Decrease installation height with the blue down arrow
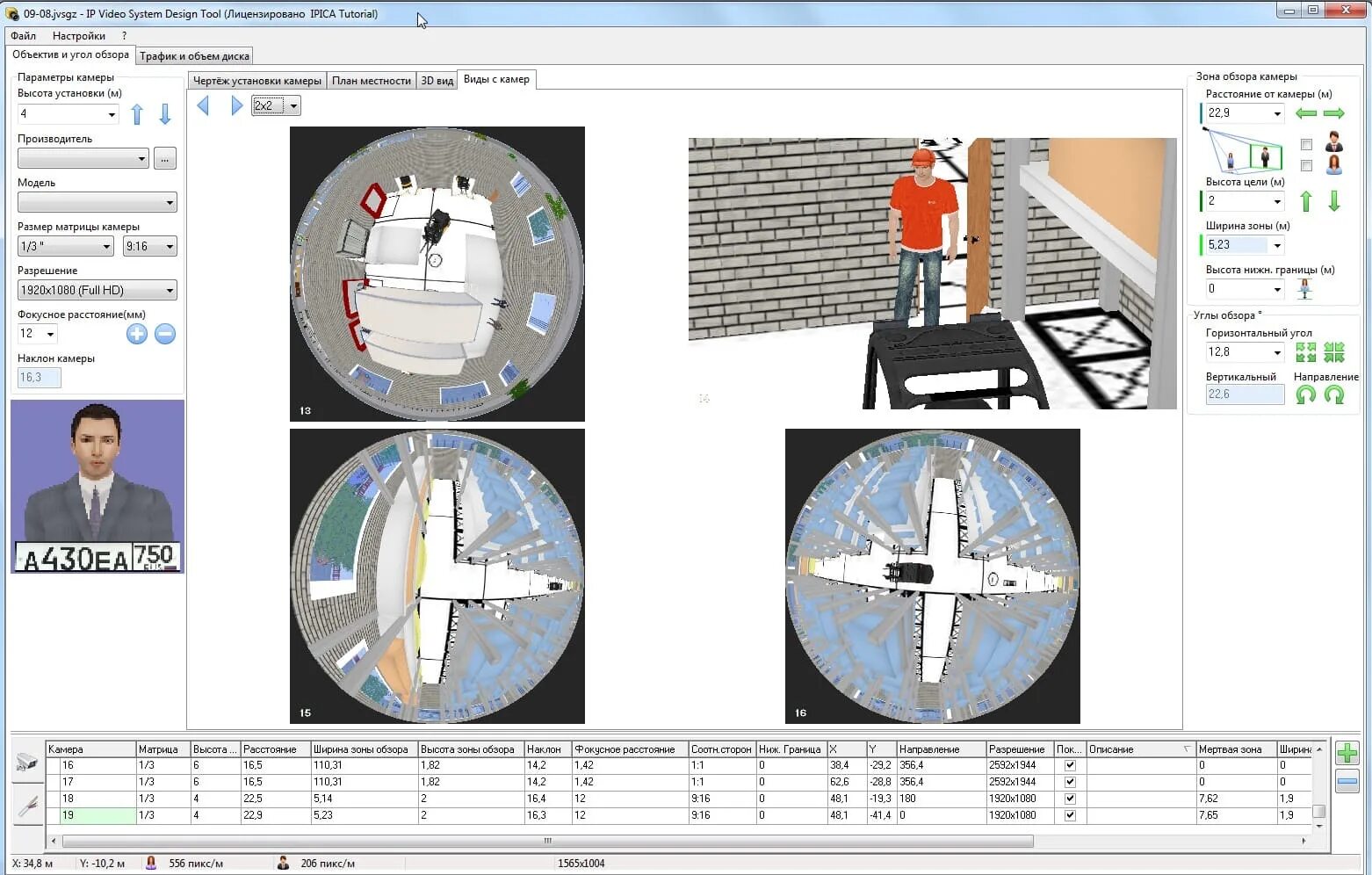 coord(164,114)
